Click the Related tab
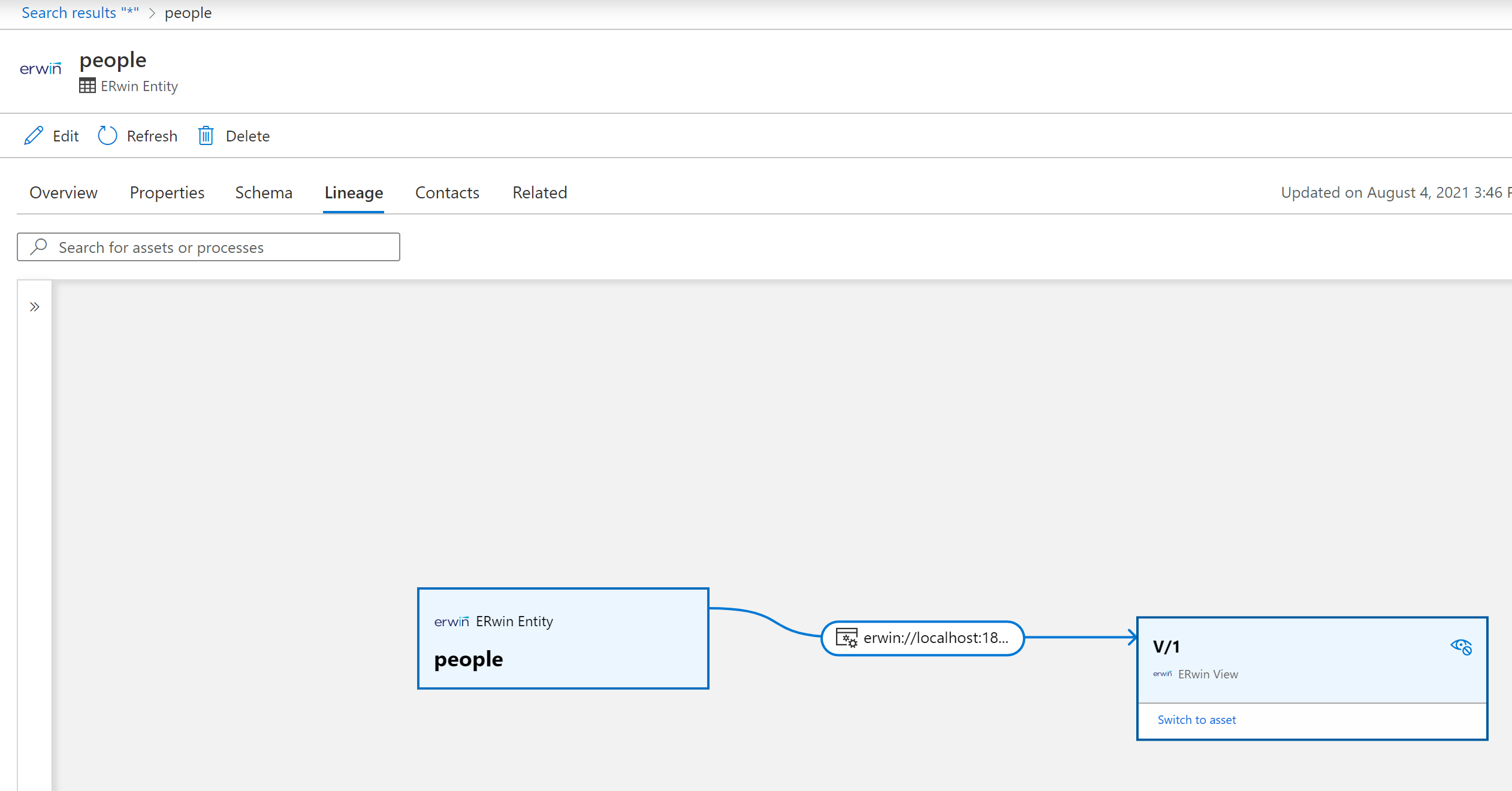This screenshot has width=1512, height=791. [x=539, y=192]
